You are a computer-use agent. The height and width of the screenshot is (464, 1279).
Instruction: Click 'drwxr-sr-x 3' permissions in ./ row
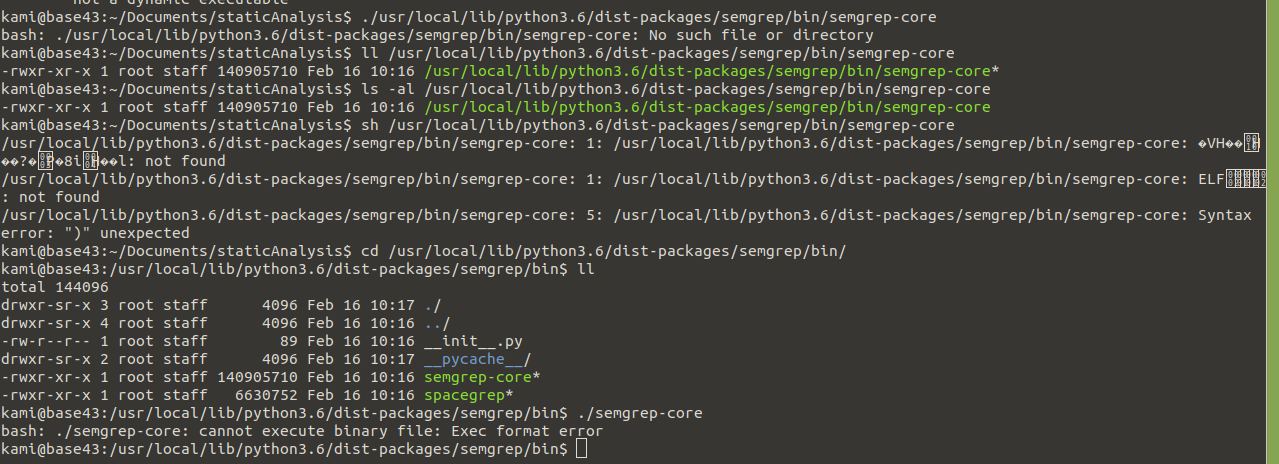(56, 305)
